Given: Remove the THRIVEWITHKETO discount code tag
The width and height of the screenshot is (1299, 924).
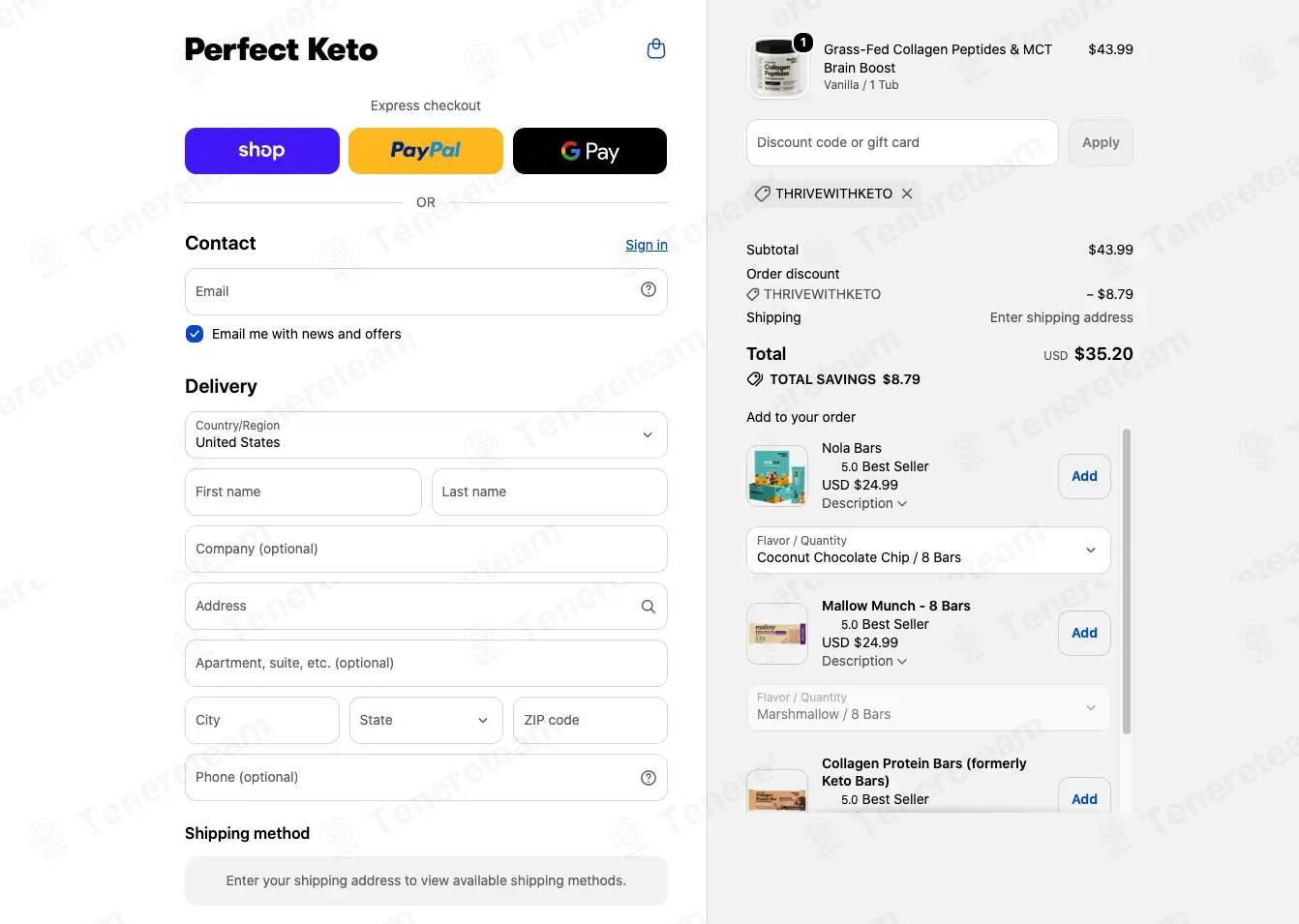Looking at the screenshot, I should pyautogui.click(x=907, y=194).
